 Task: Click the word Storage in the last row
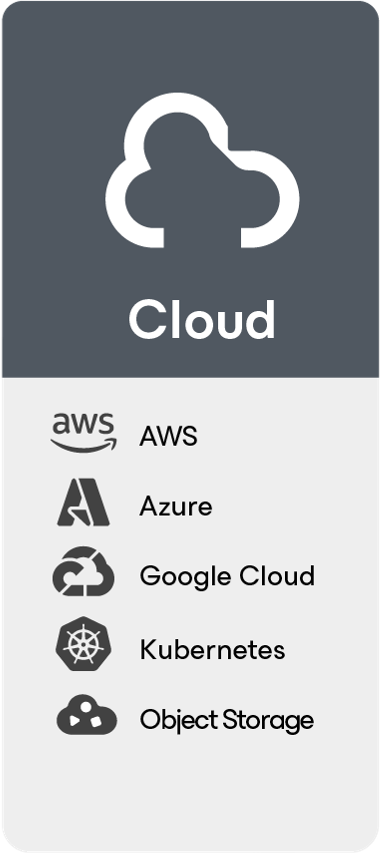(x=269, y=721)
